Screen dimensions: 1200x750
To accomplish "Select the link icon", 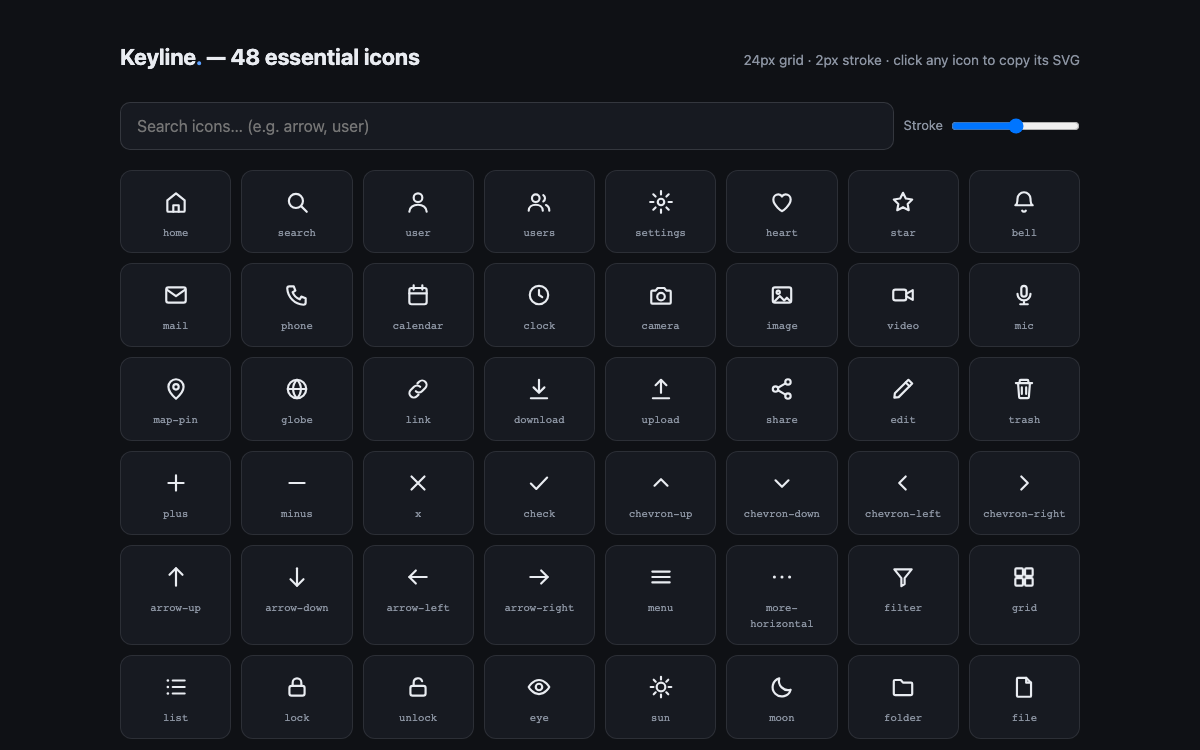I will [x=418, y=399].
